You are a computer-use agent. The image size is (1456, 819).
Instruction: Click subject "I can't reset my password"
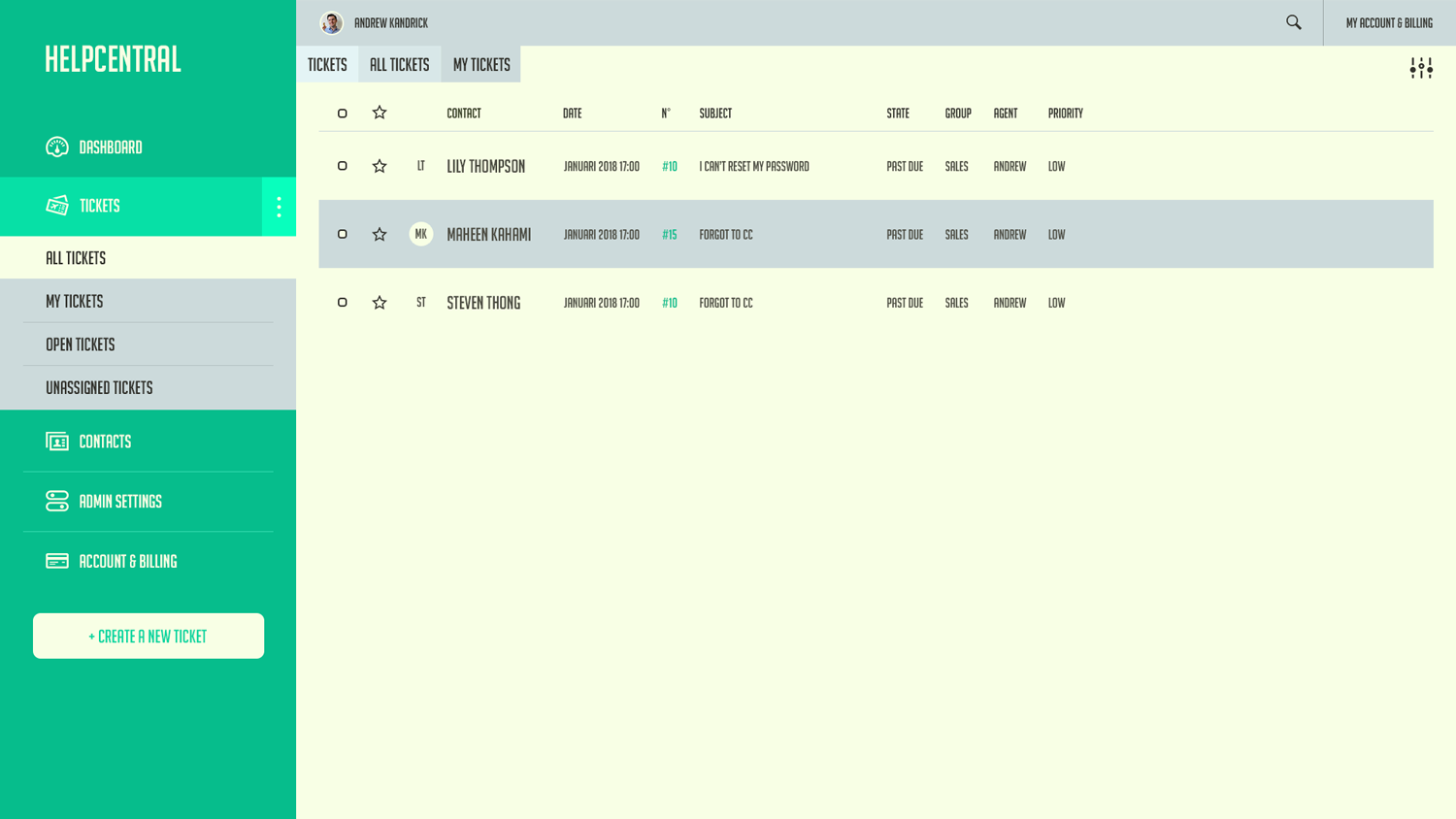754,166
